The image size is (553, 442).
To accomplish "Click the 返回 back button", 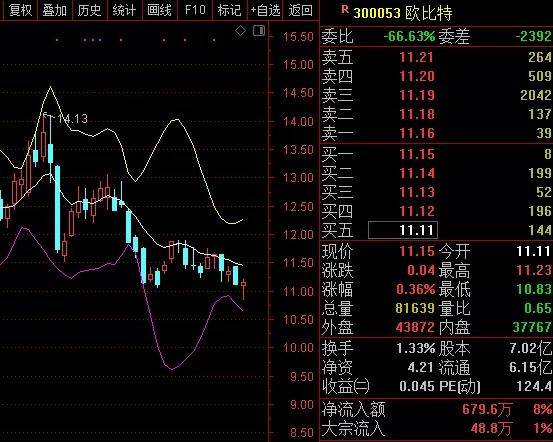I will 300,10.
